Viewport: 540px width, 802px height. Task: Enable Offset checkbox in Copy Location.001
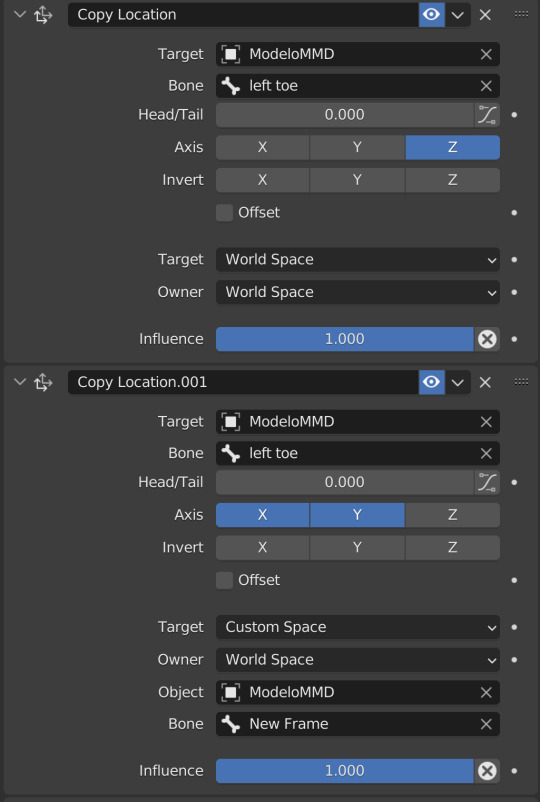point(224,580)
